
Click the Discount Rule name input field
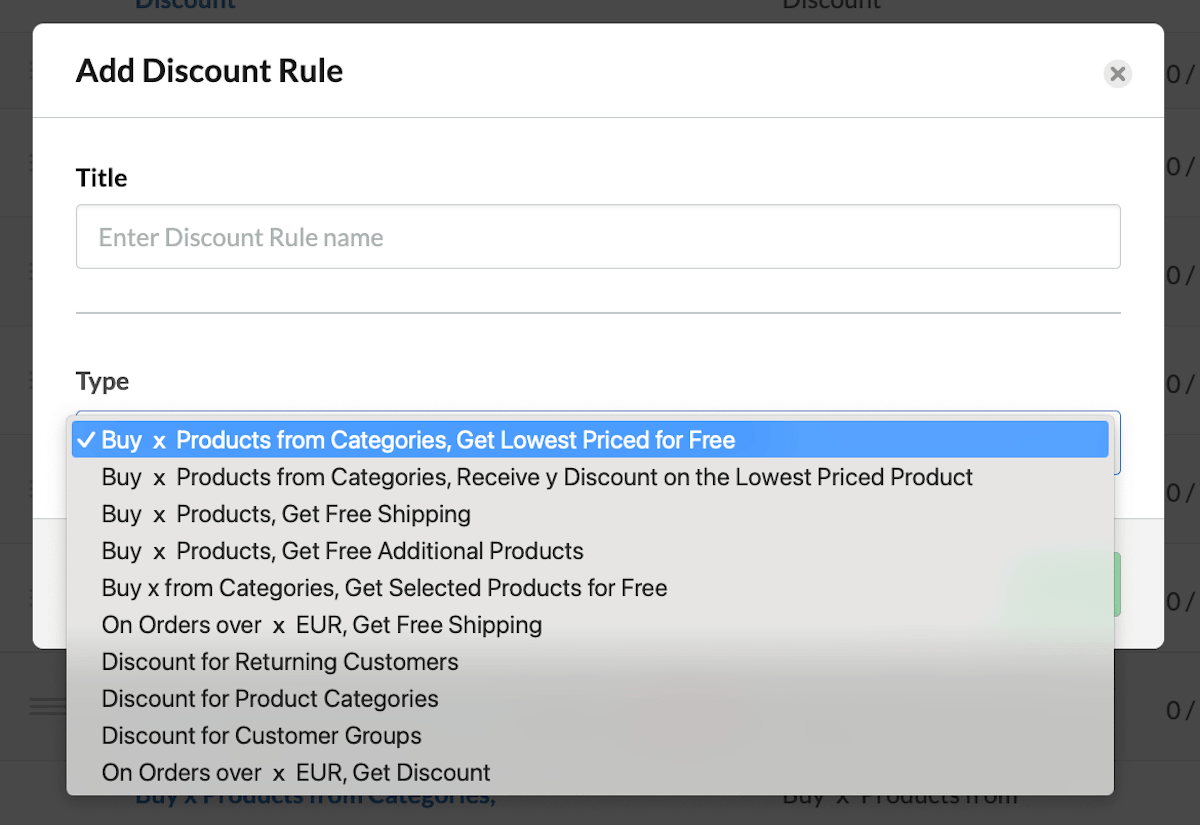coord(598,237)
